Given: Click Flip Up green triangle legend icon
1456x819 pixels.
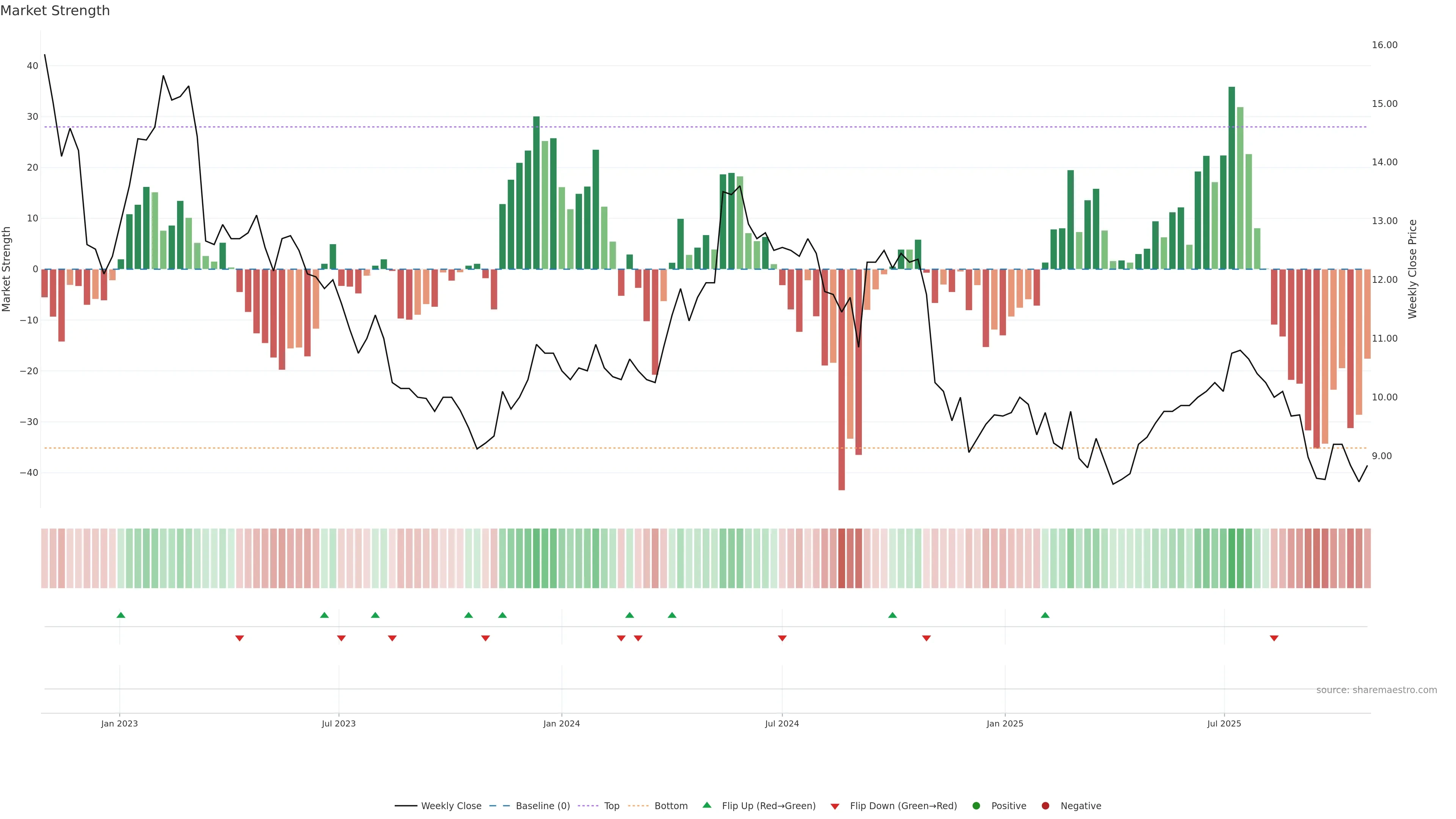Looking at the screenshot, I should tap(706, 805).
